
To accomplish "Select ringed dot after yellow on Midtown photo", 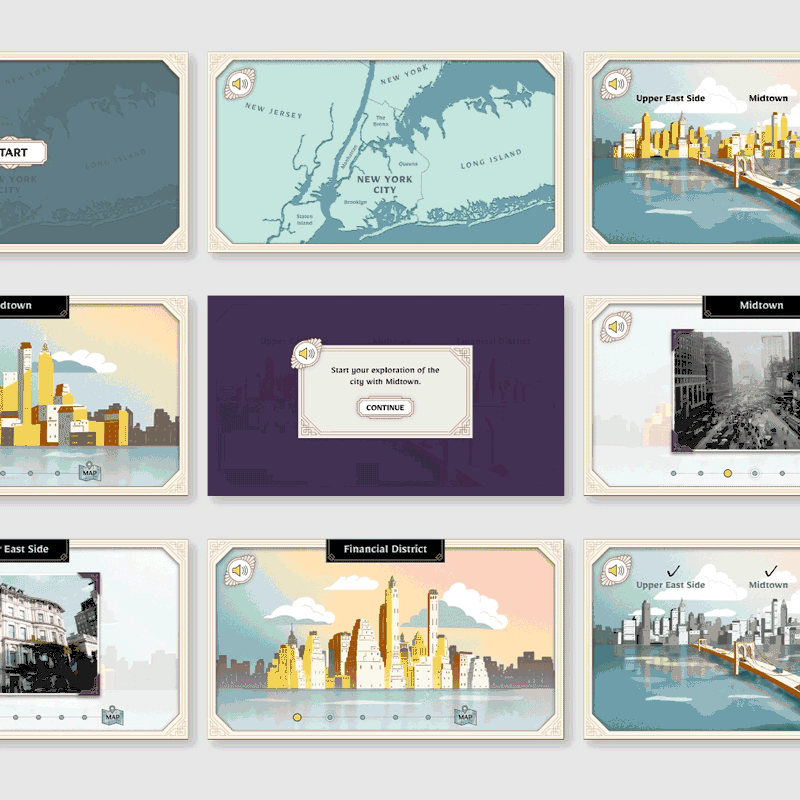I will tap(755, 473).
